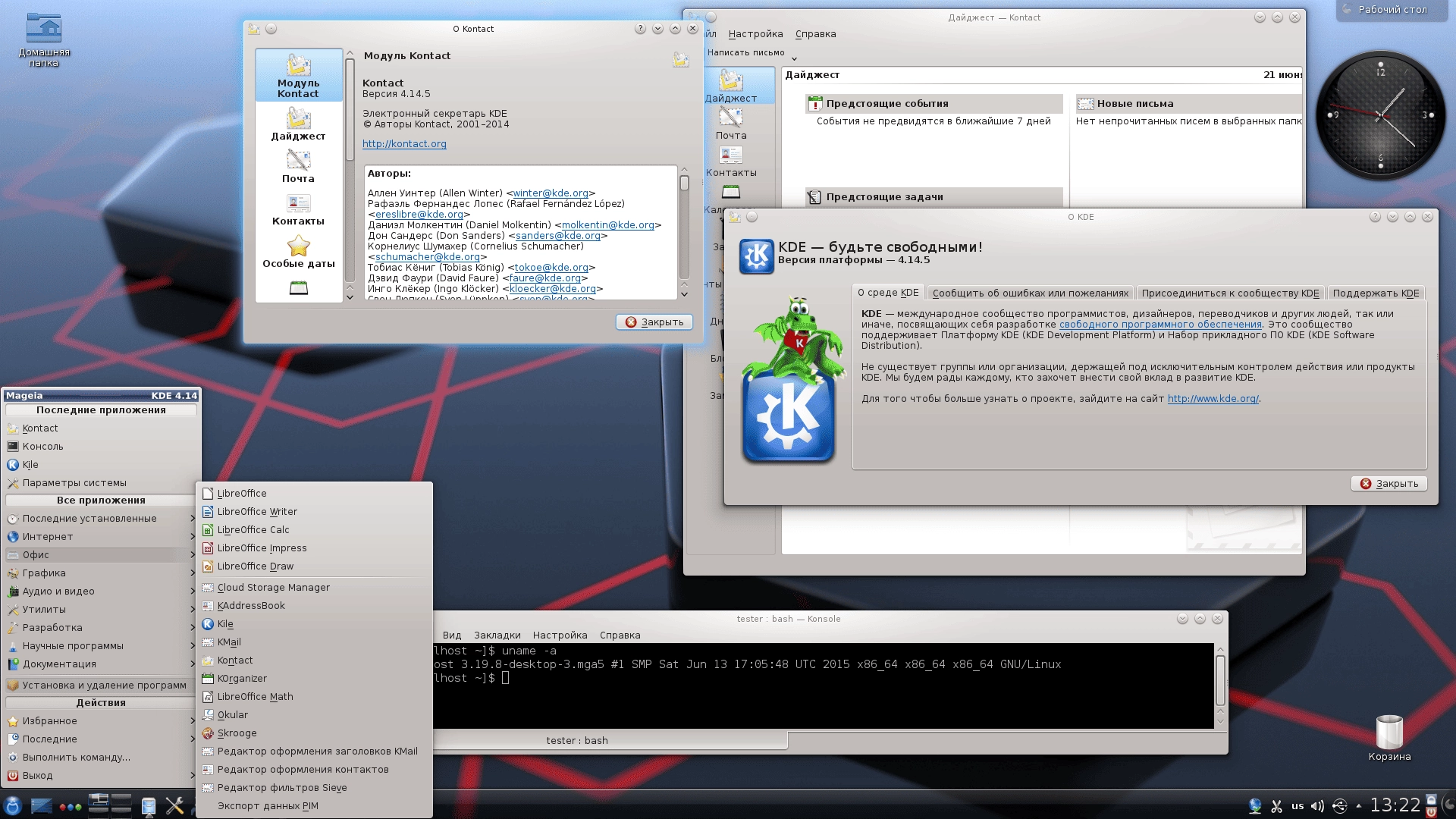
Task: Expand the Научные программы submenu
Action: pos(100,646)
